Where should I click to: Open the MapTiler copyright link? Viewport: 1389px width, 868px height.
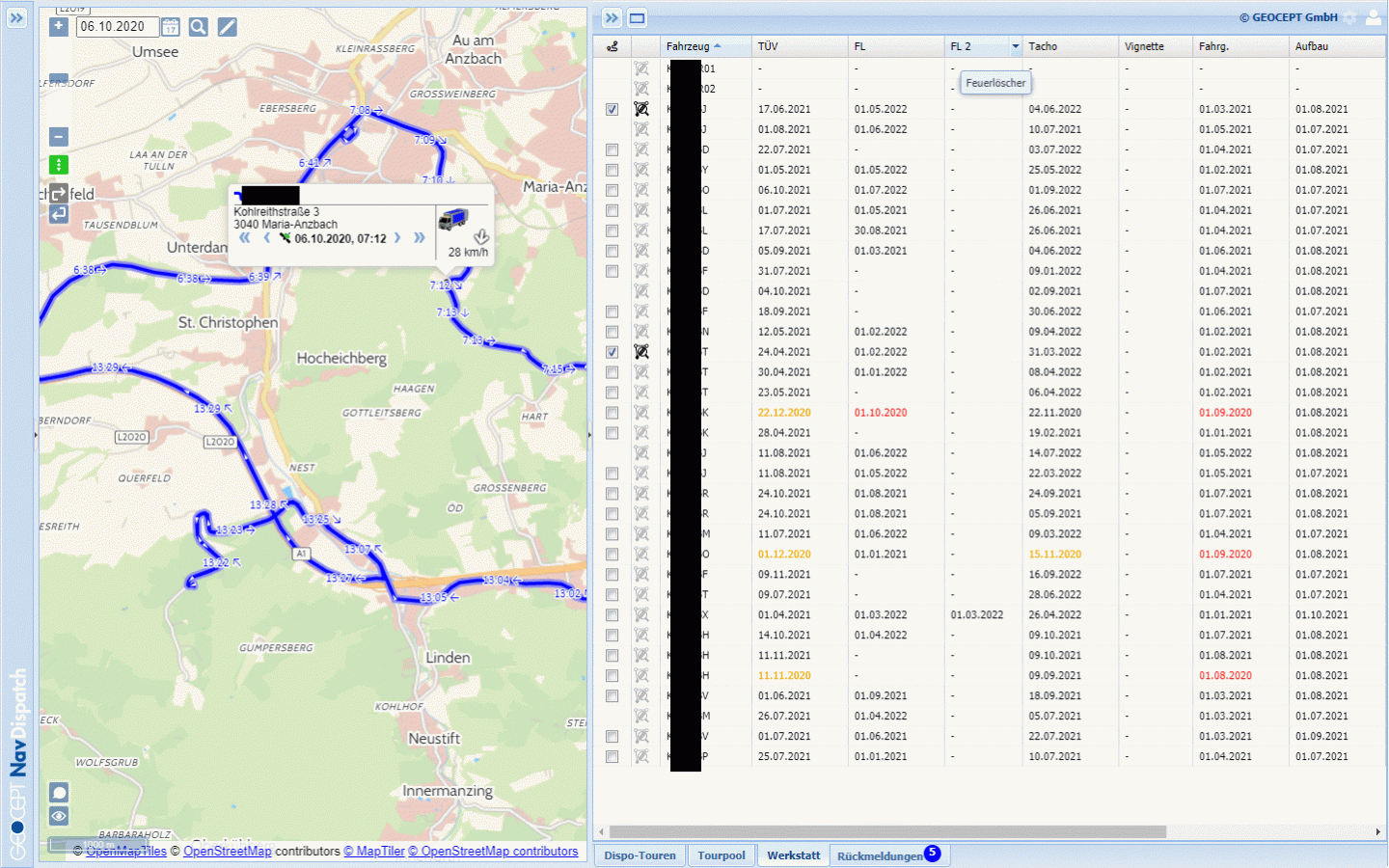tap(374, 852)
